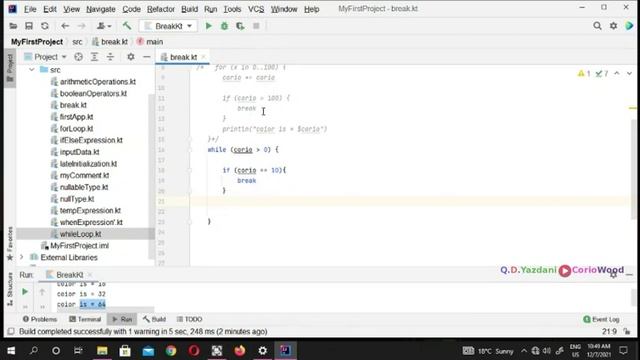The image size is (640, 360).
Task: Toggle the Structure side tool window
Action: tap(10, 289)
